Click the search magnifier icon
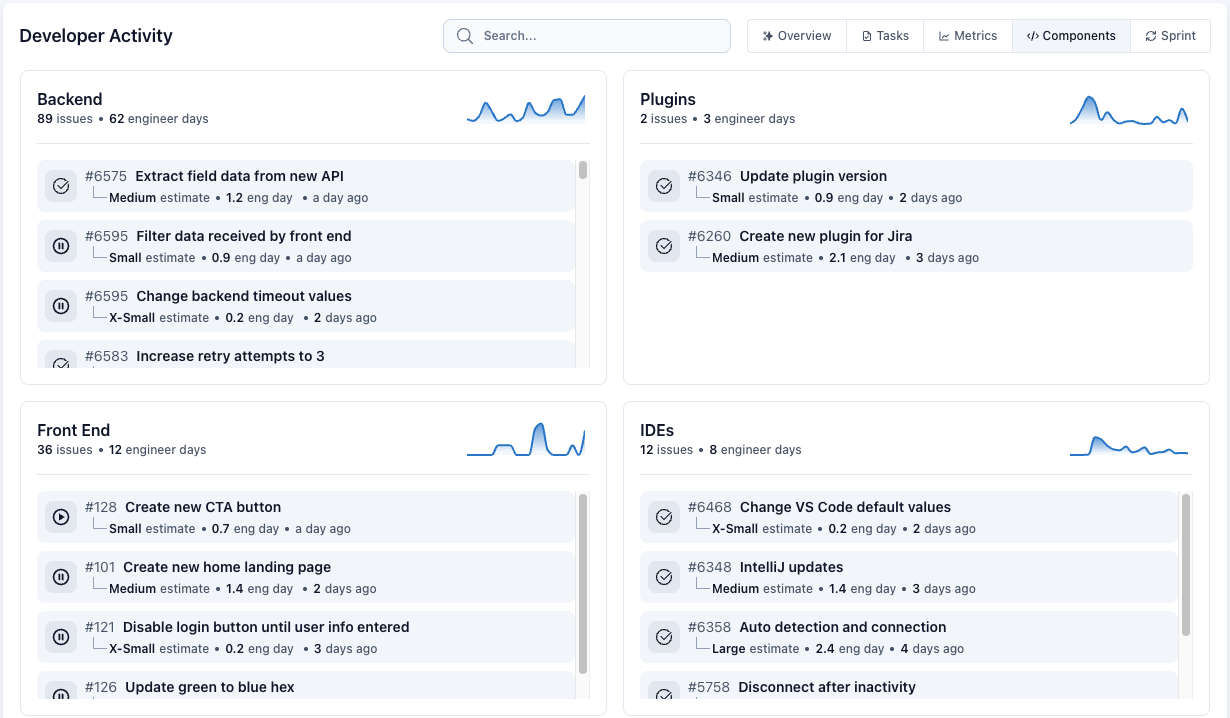 pos(464,35)
